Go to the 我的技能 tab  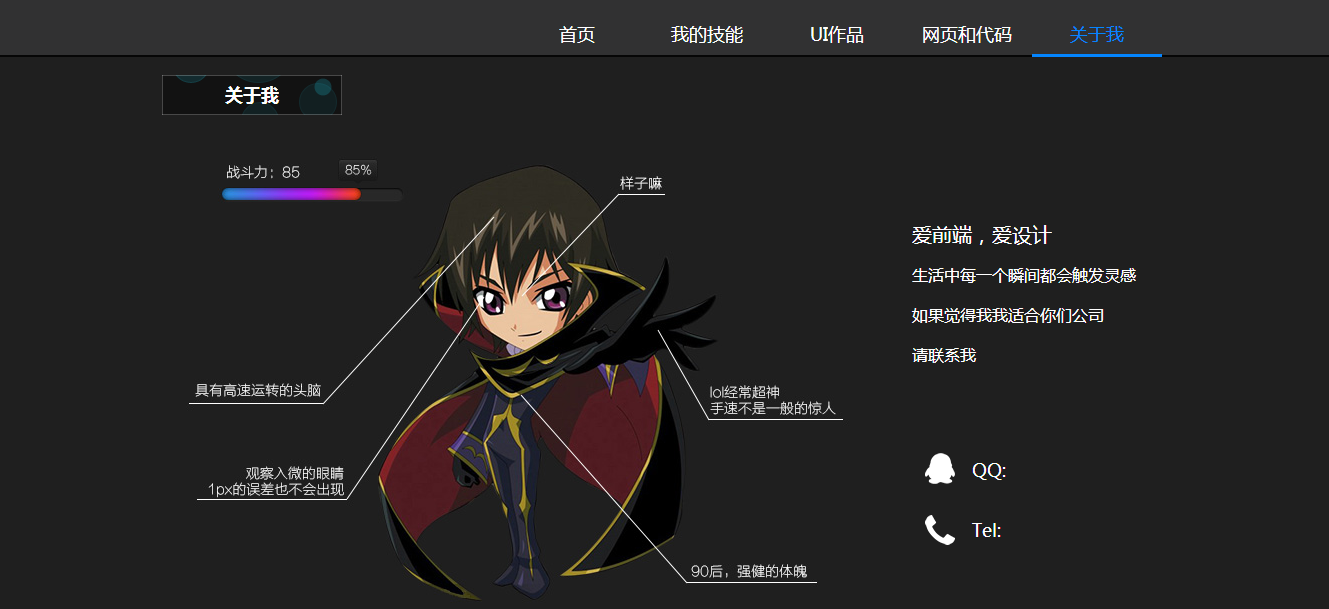pyautogui.click(x=707, y=35)
